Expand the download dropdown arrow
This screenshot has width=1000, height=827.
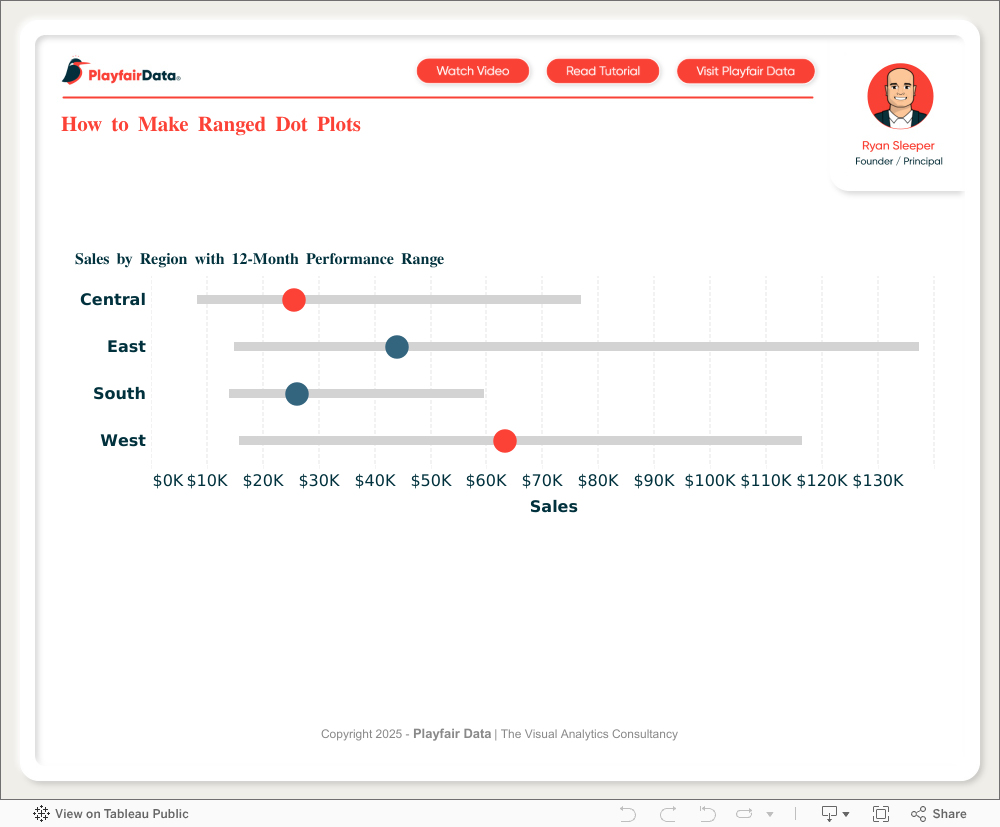point(846,814)
